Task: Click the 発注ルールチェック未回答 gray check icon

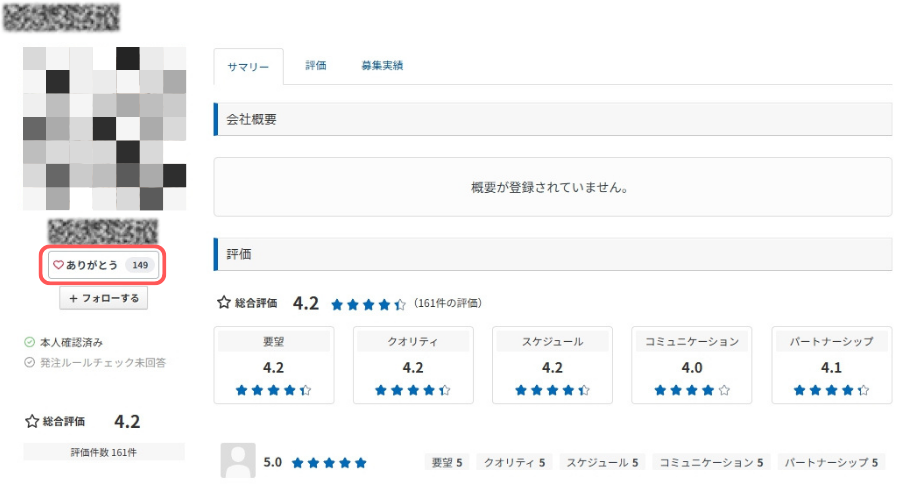Action: (29, 363)
